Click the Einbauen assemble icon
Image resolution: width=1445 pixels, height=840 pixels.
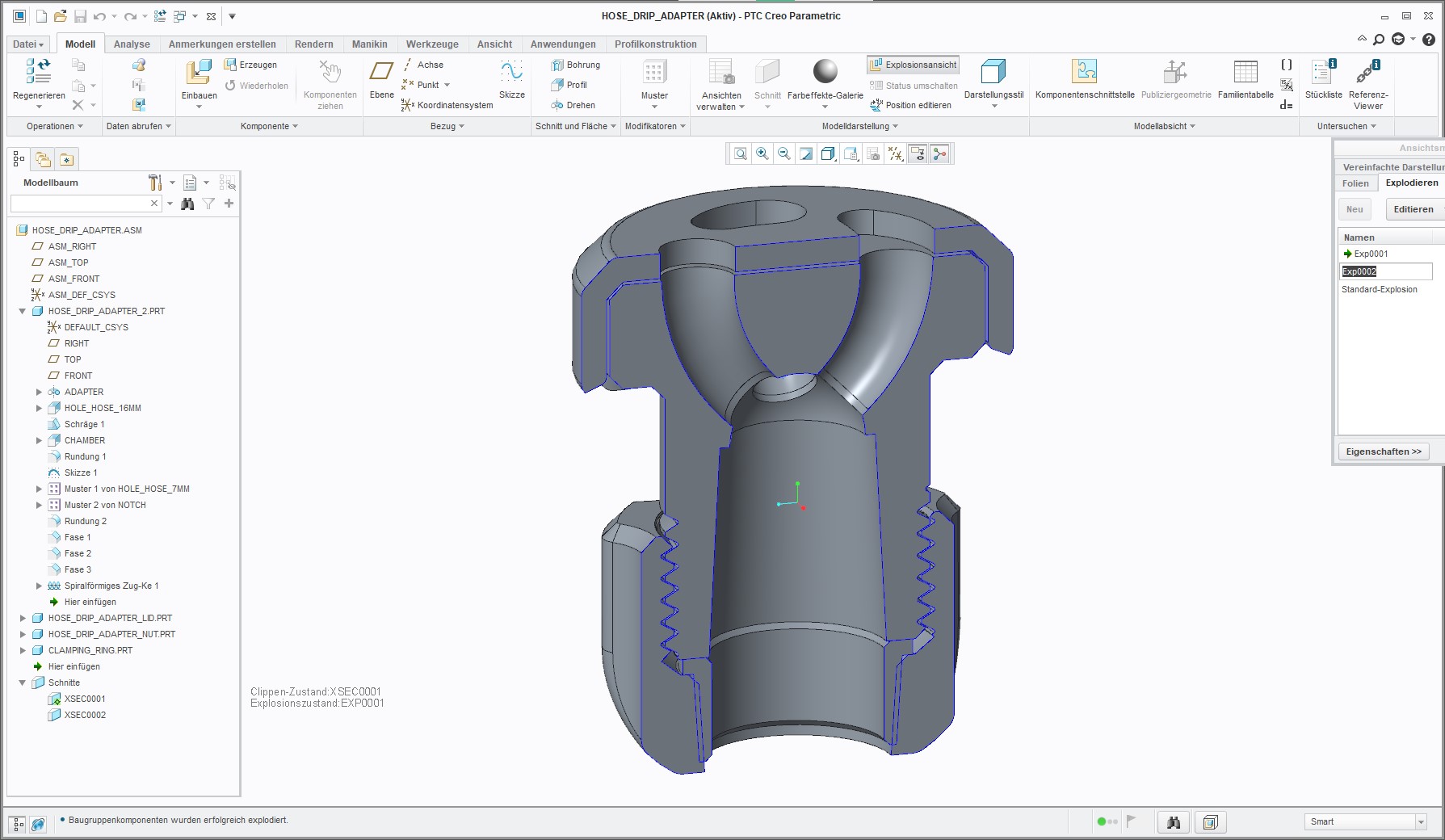(x=198, y=73)
